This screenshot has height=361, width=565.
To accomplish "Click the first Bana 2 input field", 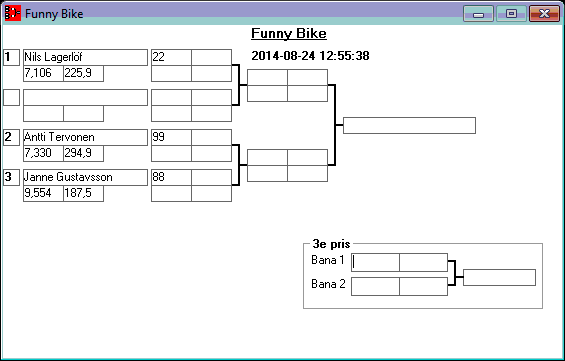I will pyautogui.click(x=375, y=286).
